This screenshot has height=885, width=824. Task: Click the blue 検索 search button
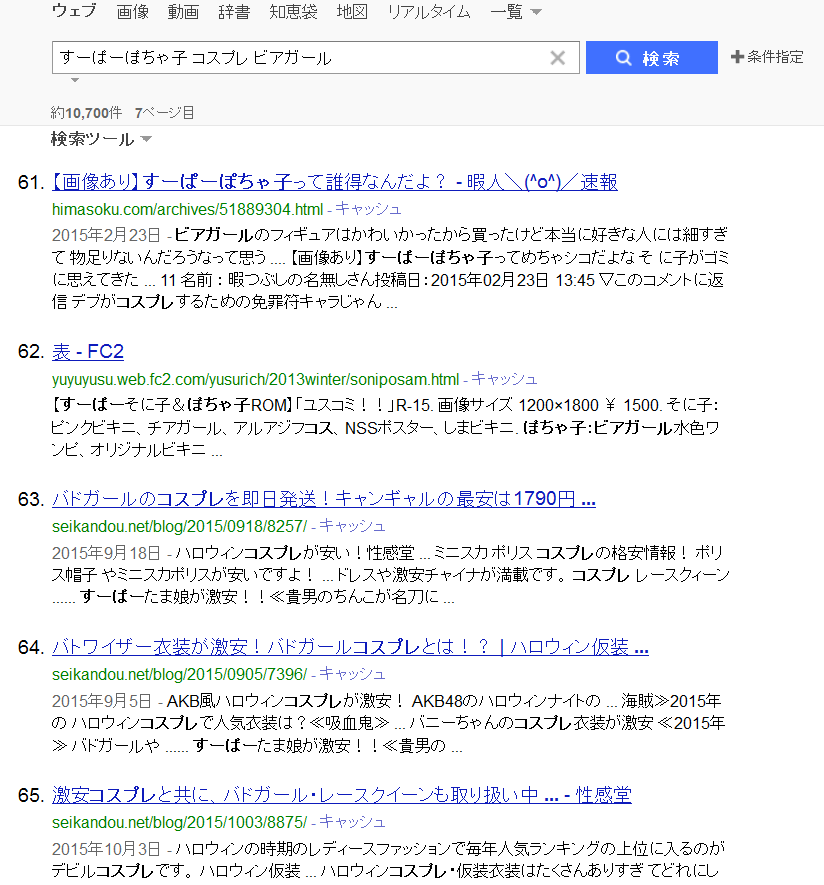651,58
